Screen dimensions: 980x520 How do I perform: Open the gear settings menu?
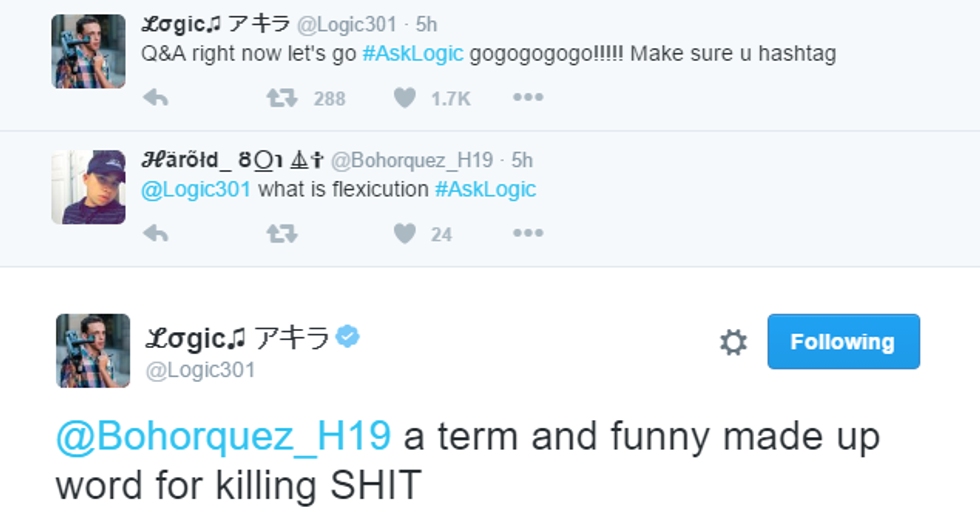point(733,343)
